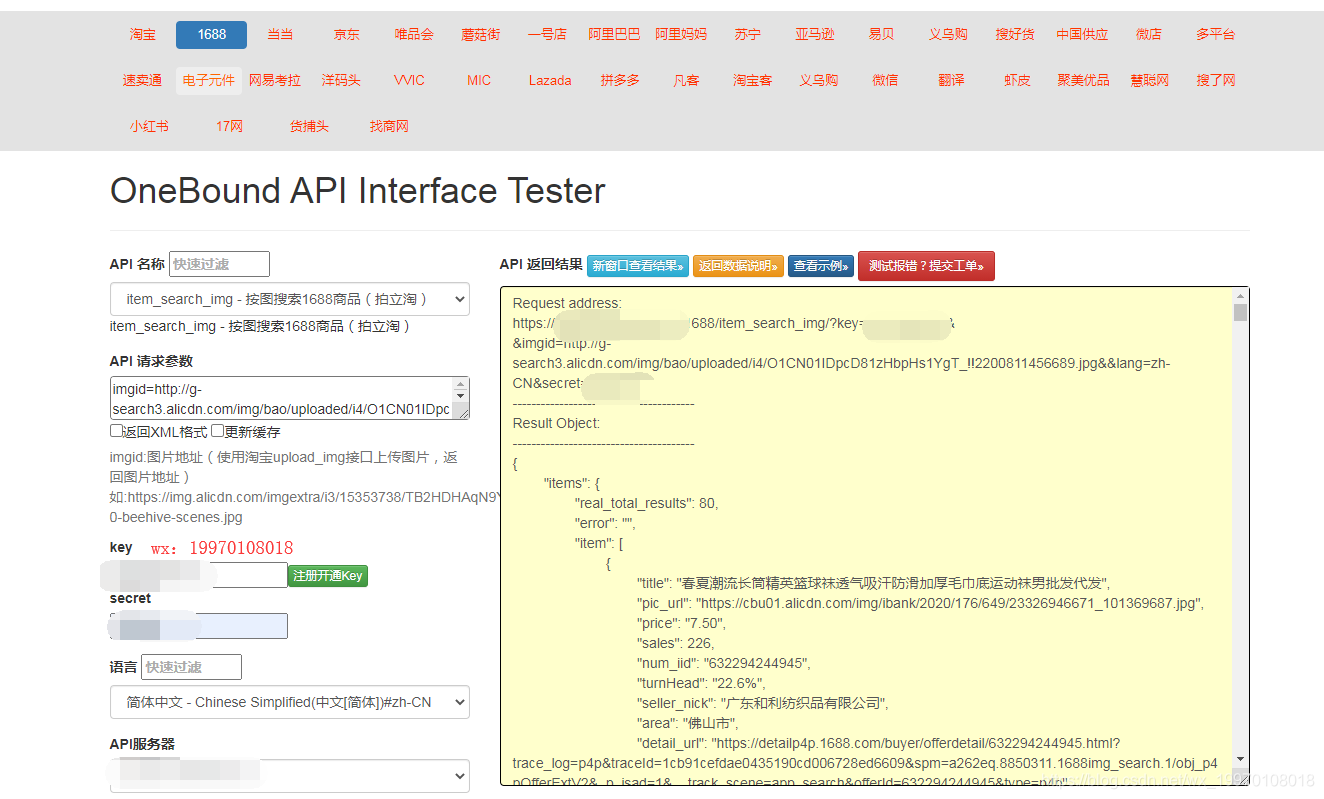
Task: Open the 货捕头 tab
Action: (x=309, y=126)
